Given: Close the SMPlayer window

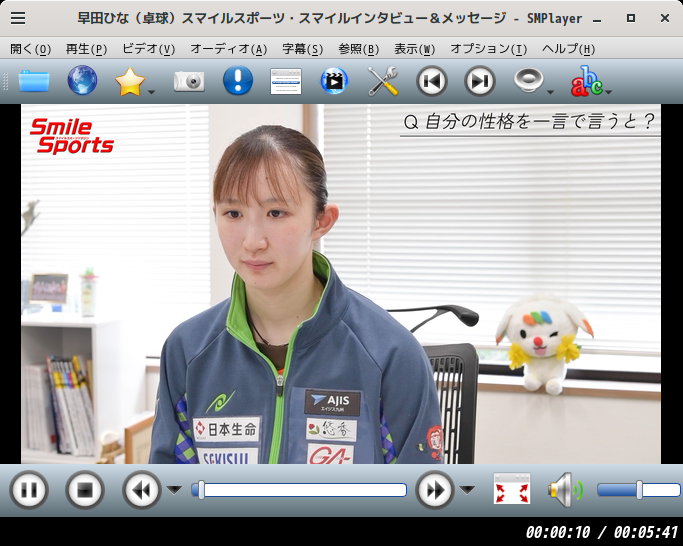Looking at the screenshot, I should (x=665, y=18).
